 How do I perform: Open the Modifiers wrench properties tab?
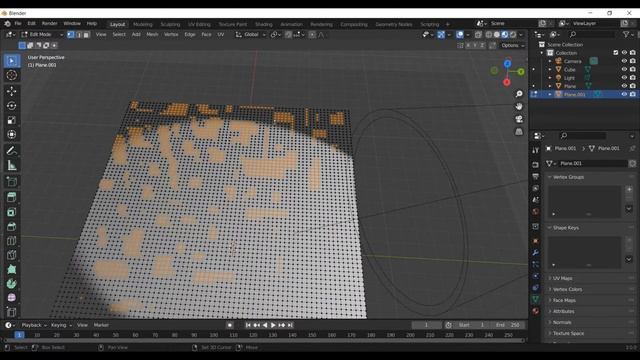(x=536, y=253)
